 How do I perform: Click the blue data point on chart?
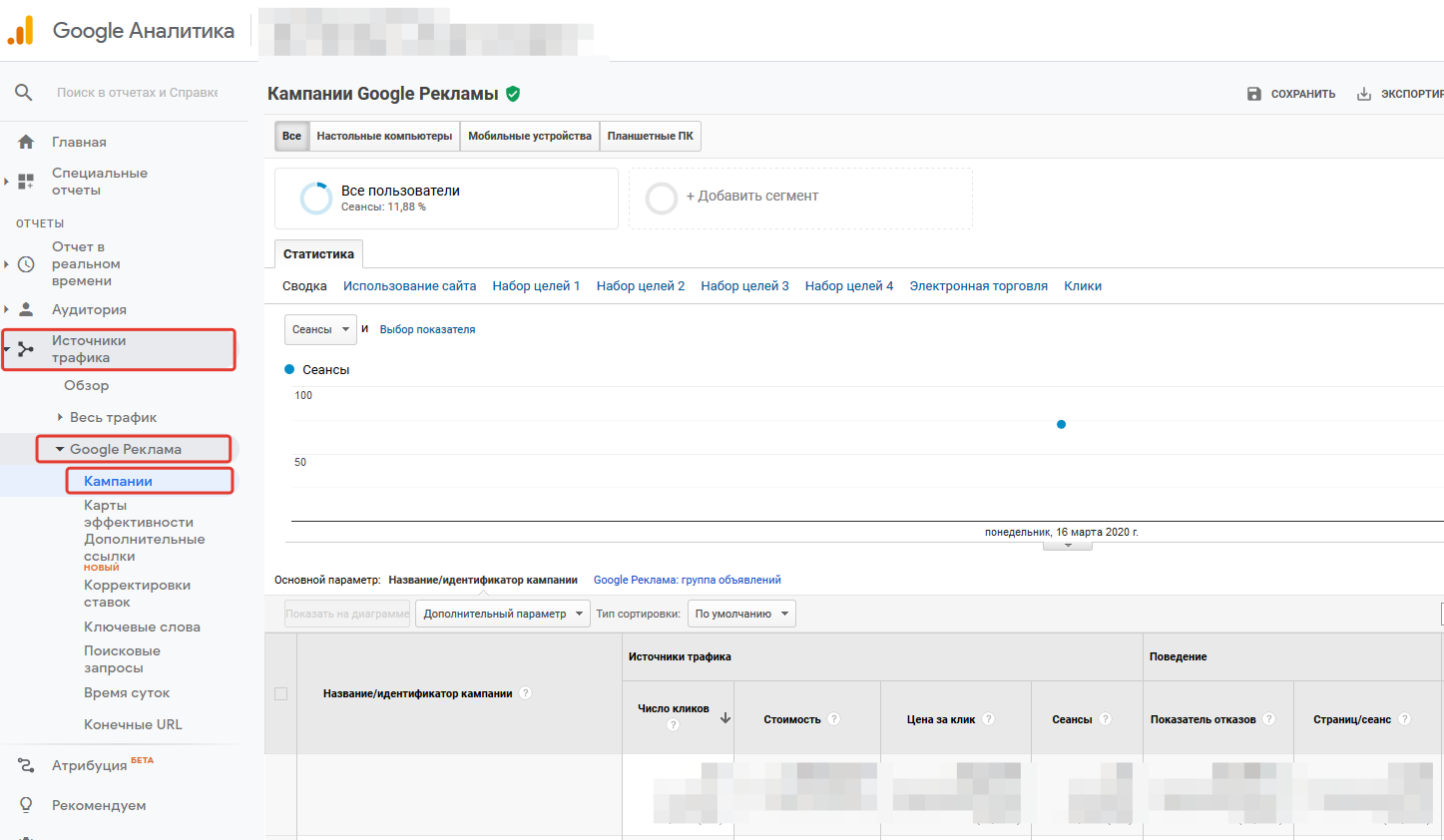click(x=1061, y=424)
